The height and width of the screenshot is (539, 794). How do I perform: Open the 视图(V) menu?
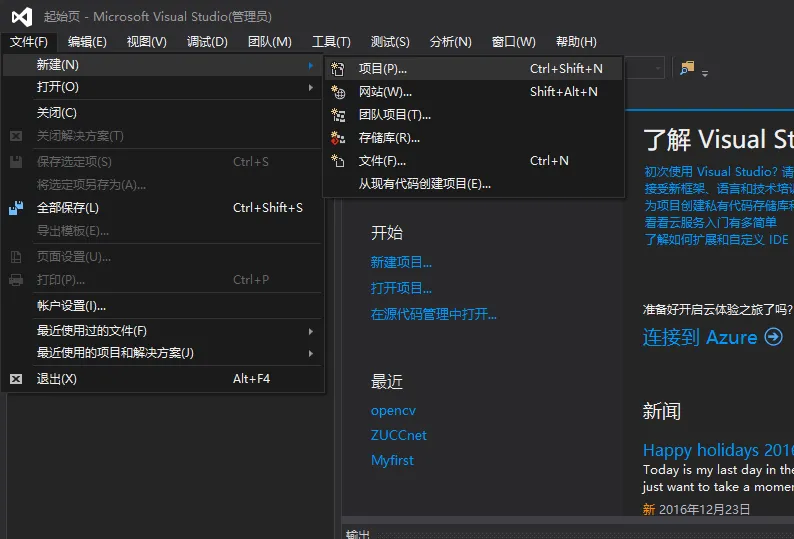[x=147, y=42]
